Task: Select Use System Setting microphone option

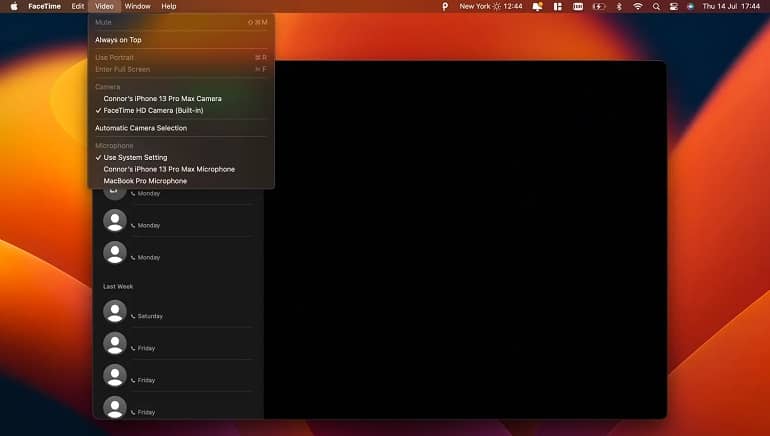Action: click(181, 158)
